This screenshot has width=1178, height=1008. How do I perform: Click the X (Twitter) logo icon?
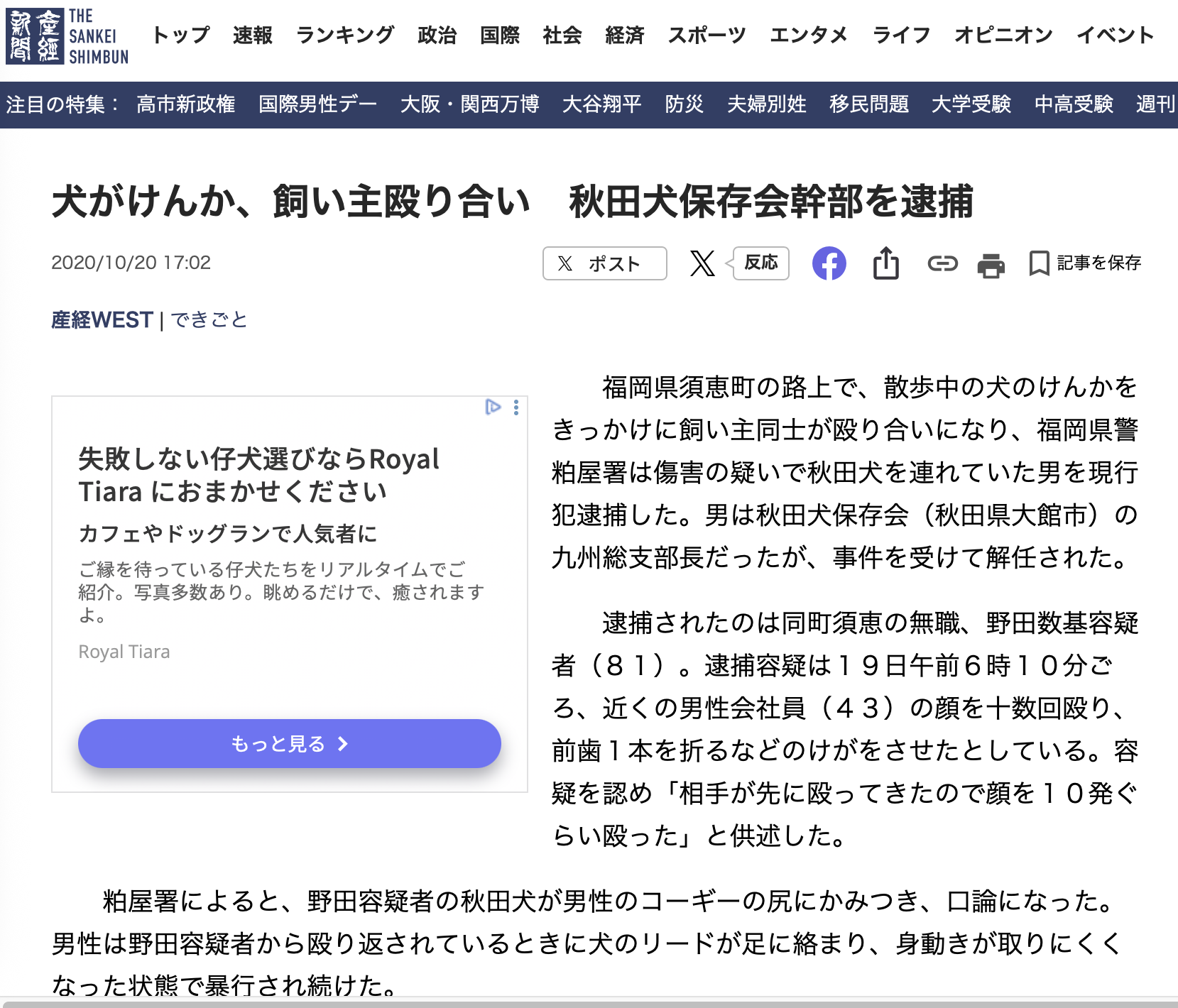pos(703,263)
